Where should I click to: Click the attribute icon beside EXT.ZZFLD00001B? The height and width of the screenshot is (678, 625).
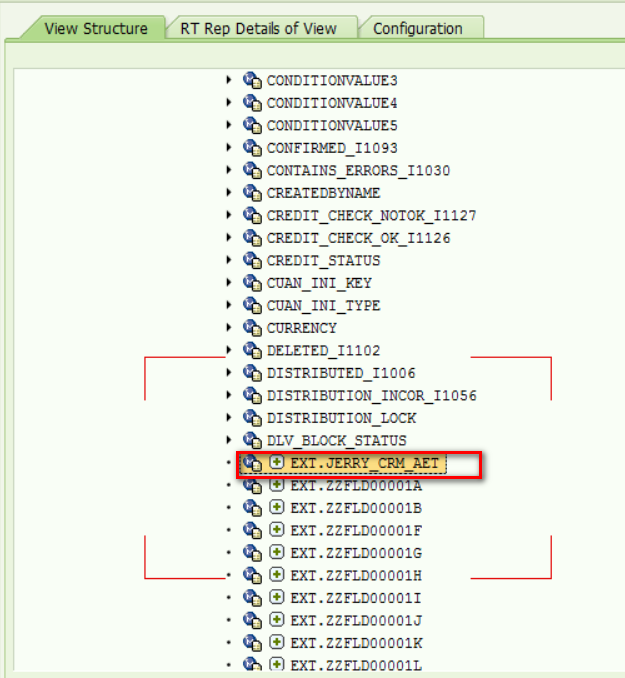pyautogui.click(x=252, y=508)
